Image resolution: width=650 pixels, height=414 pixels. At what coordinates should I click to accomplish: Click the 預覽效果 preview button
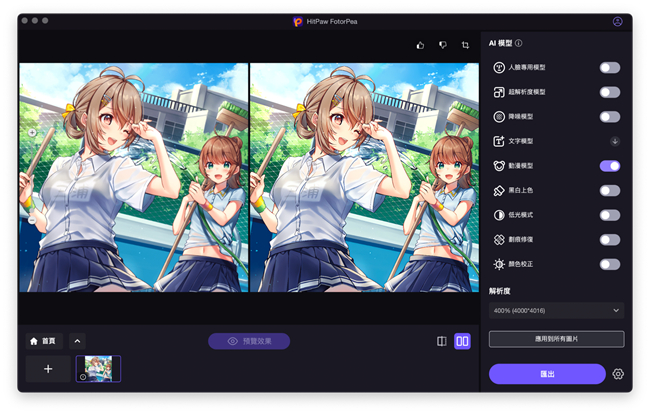pos(249,341)
